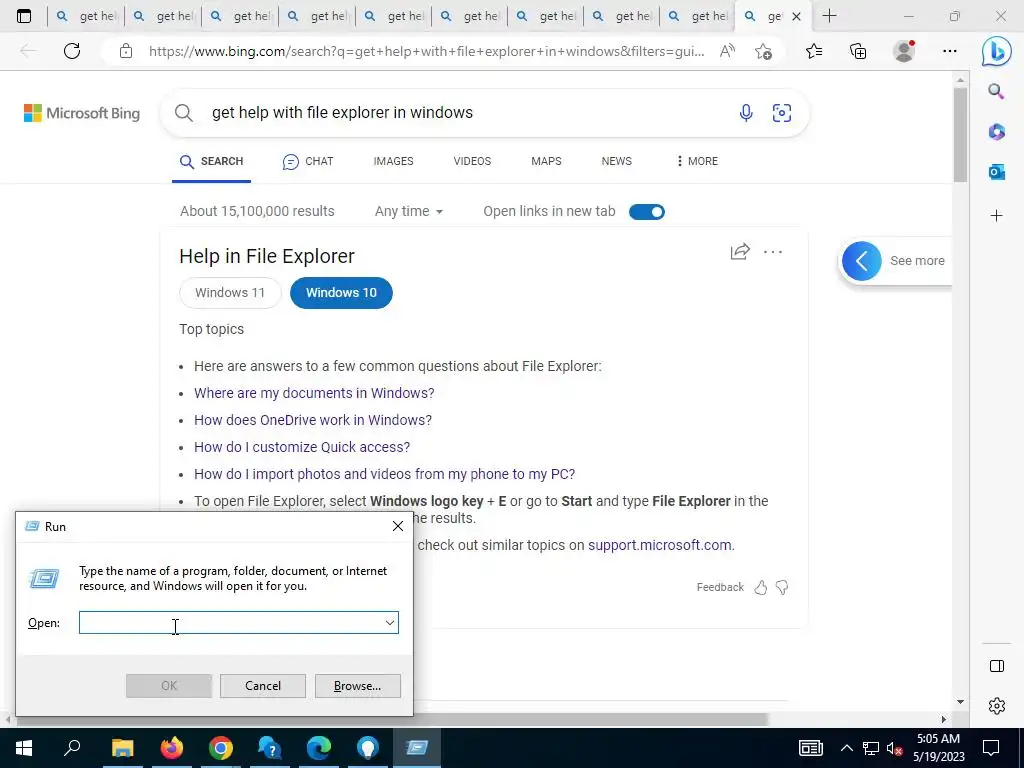Select the SEARCH tab
This screenshot has width=1024, height=768.
coord(212,161)
